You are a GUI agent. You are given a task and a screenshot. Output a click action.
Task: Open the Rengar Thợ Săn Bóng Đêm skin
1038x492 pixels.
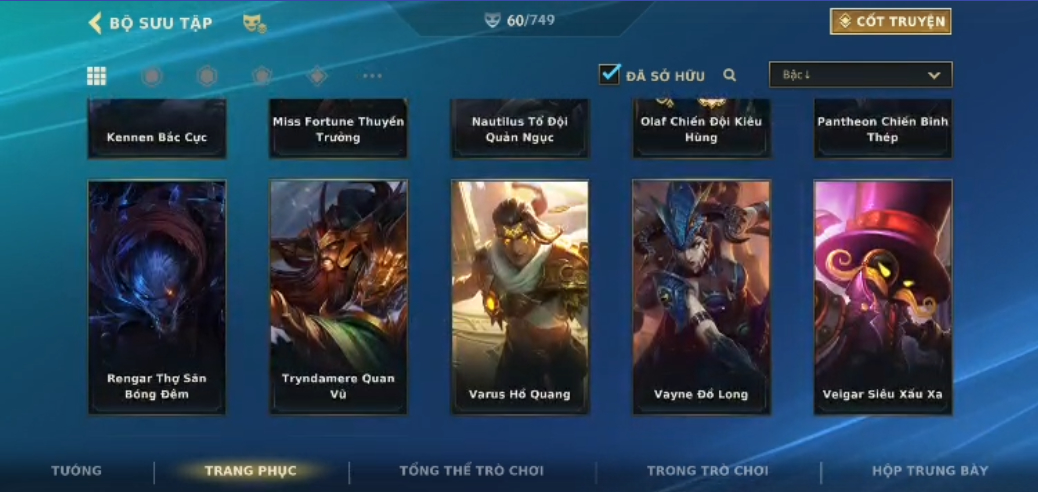157,297
